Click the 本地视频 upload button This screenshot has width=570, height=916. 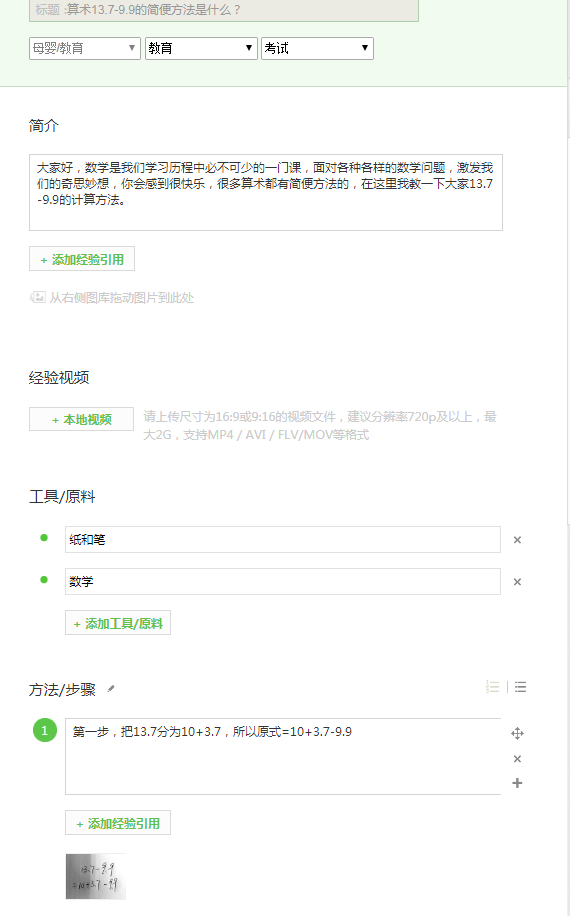coord(81,419)
